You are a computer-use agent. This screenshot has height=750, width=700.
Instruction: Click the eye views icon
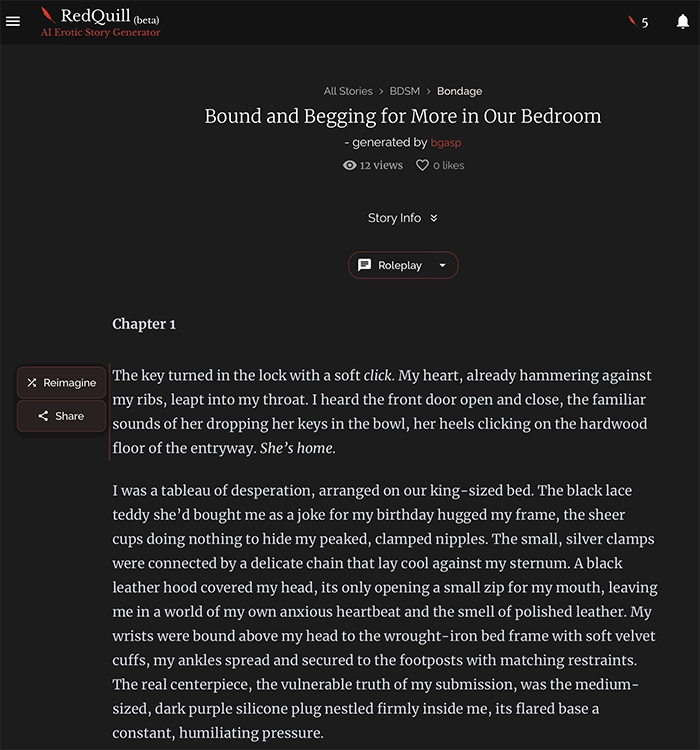[x=350, y=165]
